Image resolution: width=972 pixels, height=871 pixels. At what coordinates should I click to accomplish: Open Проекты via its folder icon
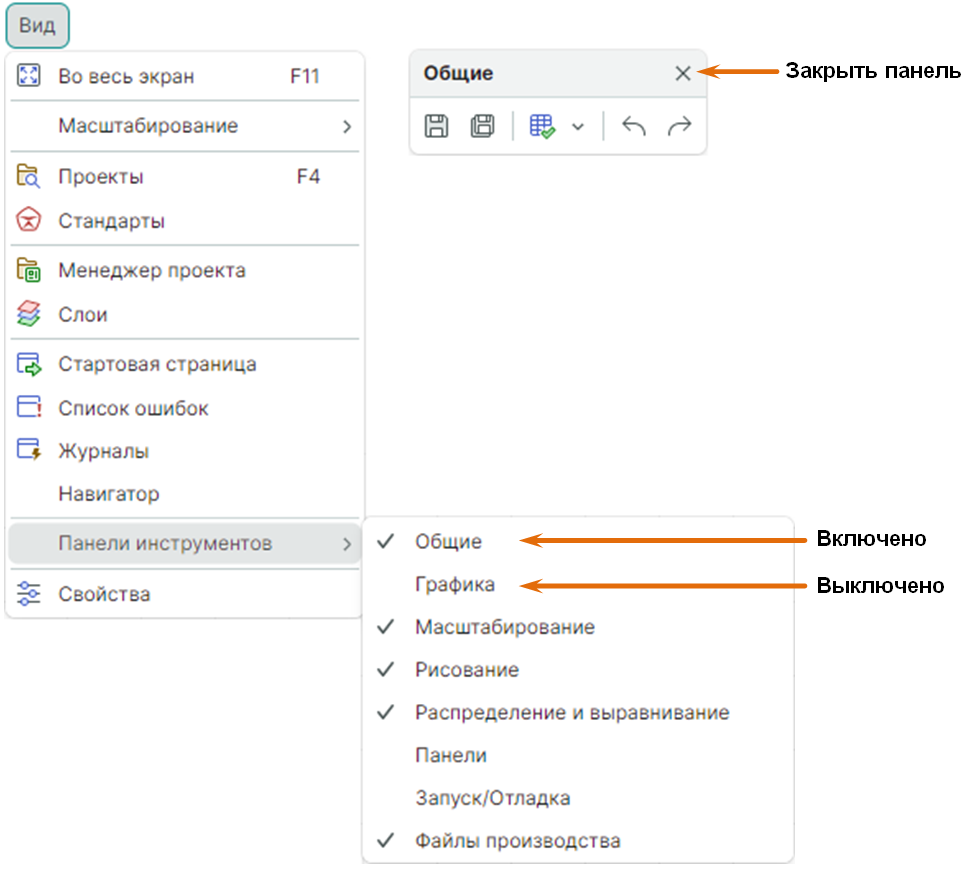point(29,177)
